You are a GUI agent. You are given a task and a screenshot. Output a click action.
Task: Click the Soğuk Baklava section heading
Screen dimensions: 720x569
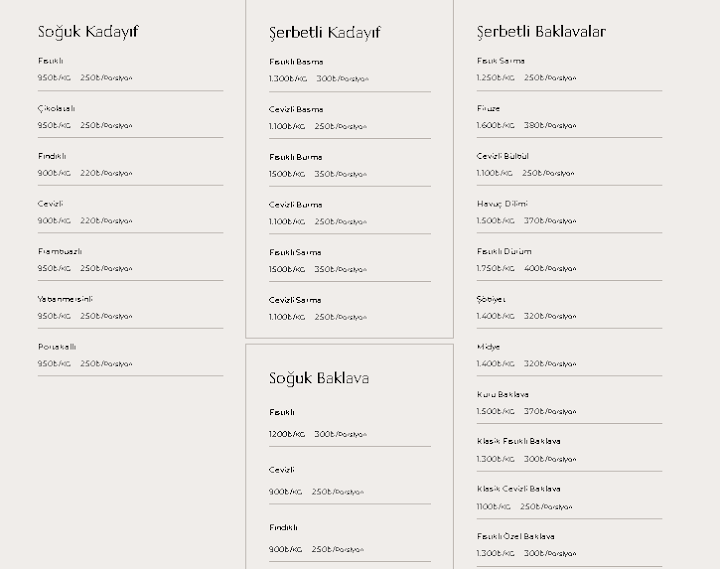click(319, 378)
